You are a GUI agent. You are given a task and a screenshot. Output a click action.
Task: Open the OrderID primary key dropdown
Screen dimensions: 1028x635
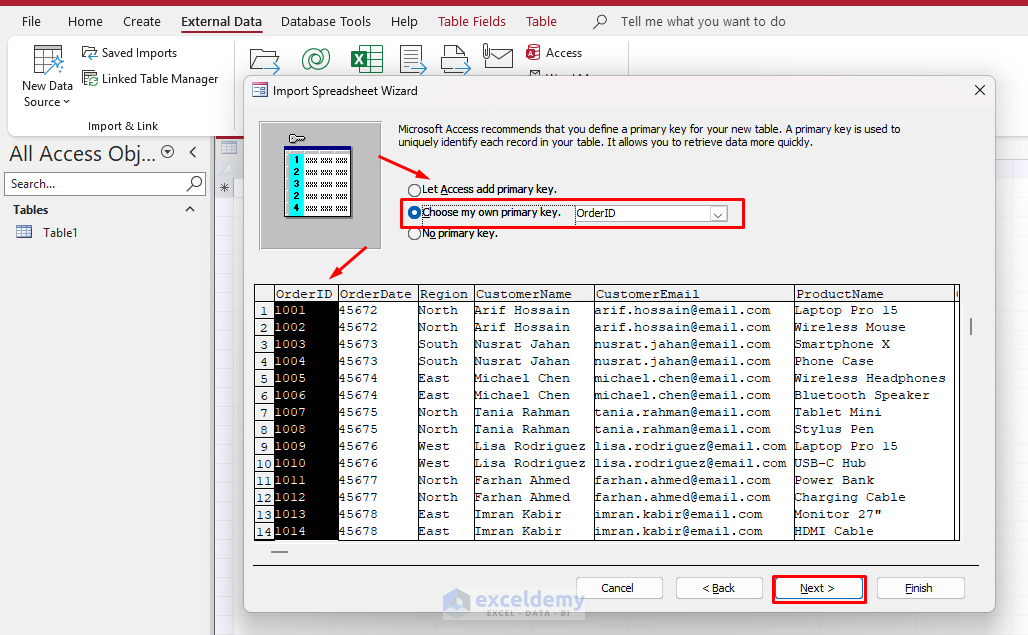719,214
